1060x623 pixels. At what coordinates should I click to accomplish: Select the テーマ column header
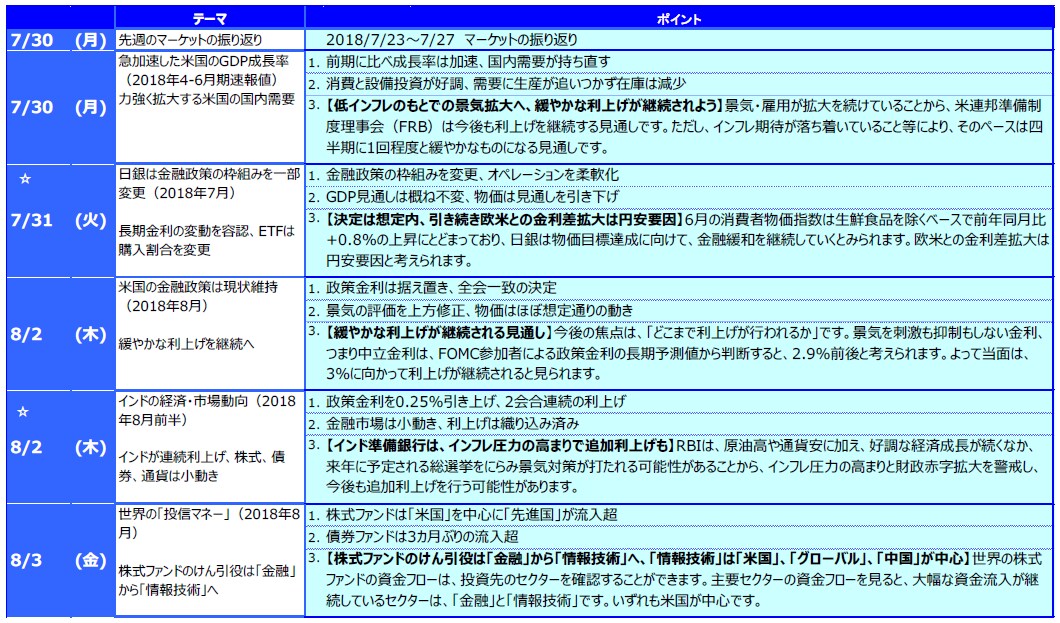(x=209, y=19)
